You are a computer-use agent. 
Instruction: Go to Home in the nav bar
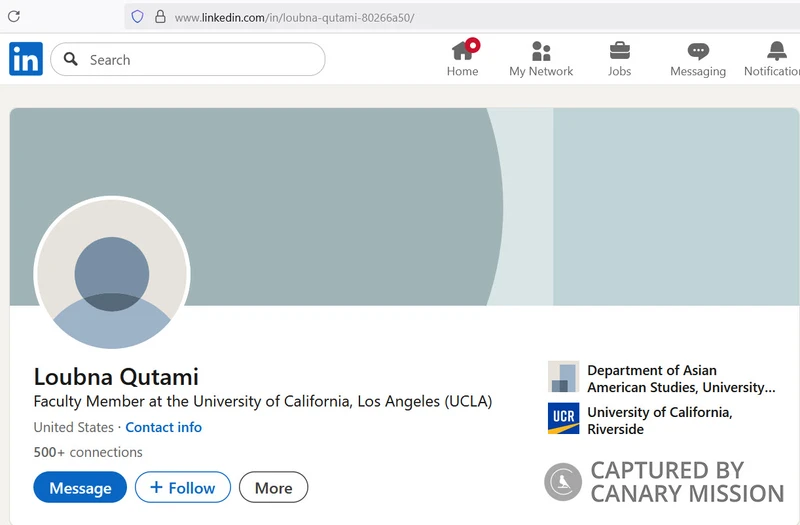(x=462, y=59)
